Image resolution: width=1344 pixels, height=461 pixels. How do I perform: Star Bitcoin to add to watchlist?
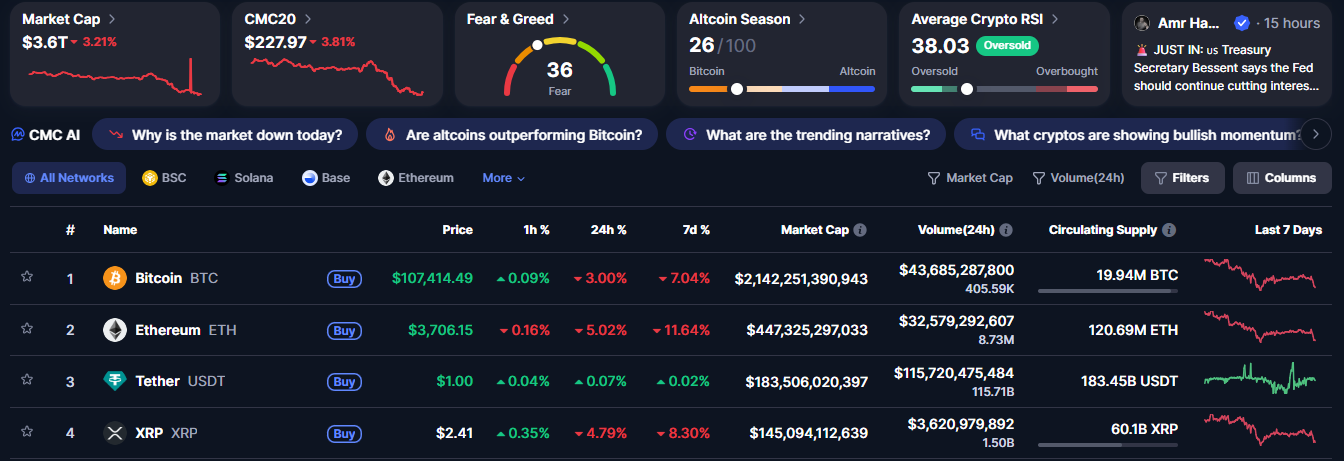click(27, 277)
